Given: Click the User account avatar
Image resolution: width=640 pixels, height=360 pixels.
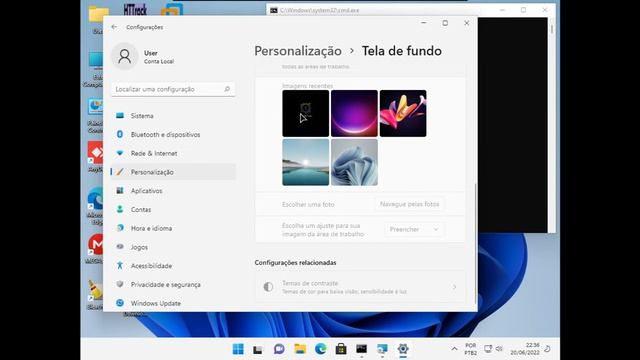Looking at the screenshot, I should [x=124, y=56].
